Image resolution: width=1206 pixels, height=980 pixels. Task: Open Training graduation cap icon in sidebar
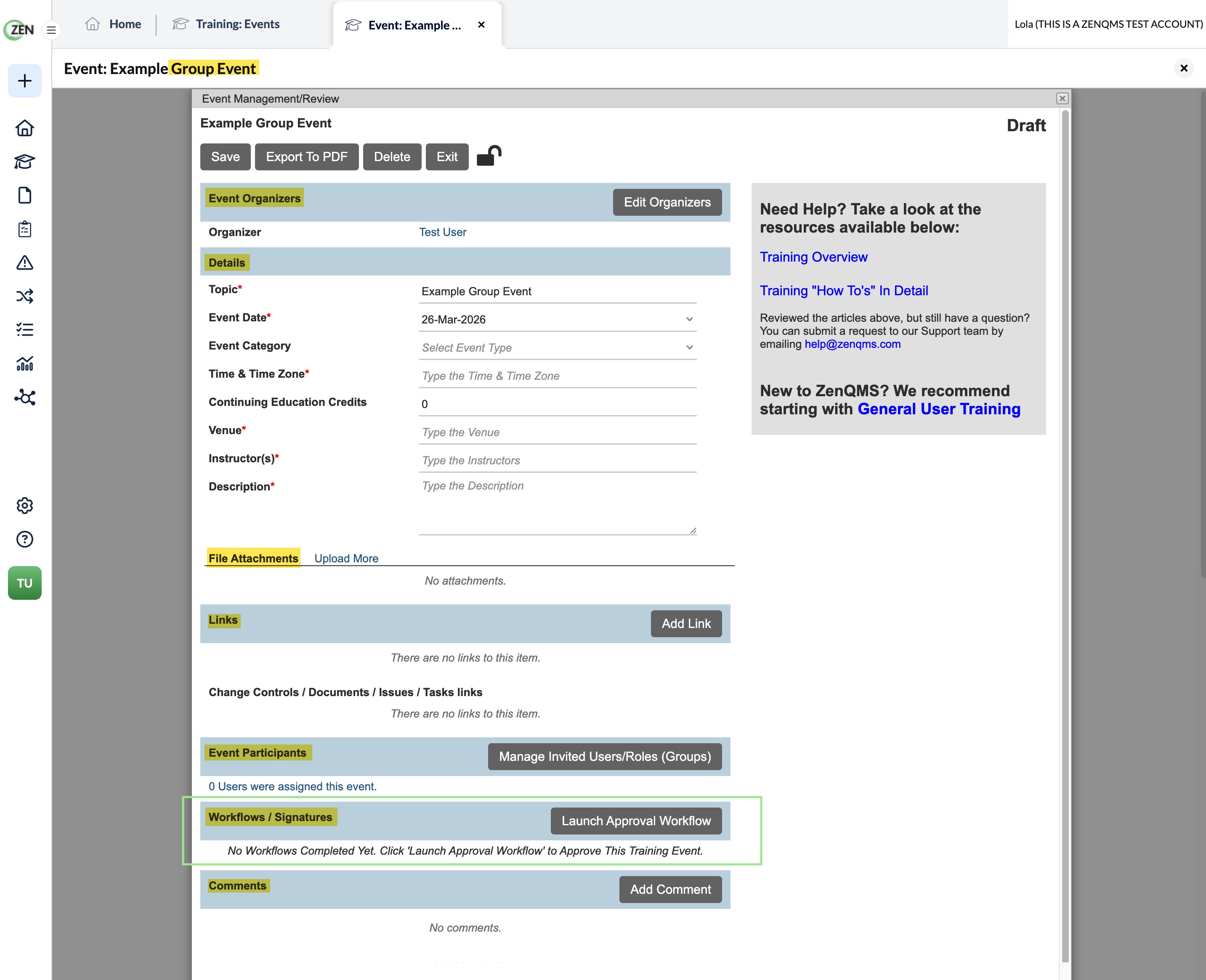[x=25, y=162]
